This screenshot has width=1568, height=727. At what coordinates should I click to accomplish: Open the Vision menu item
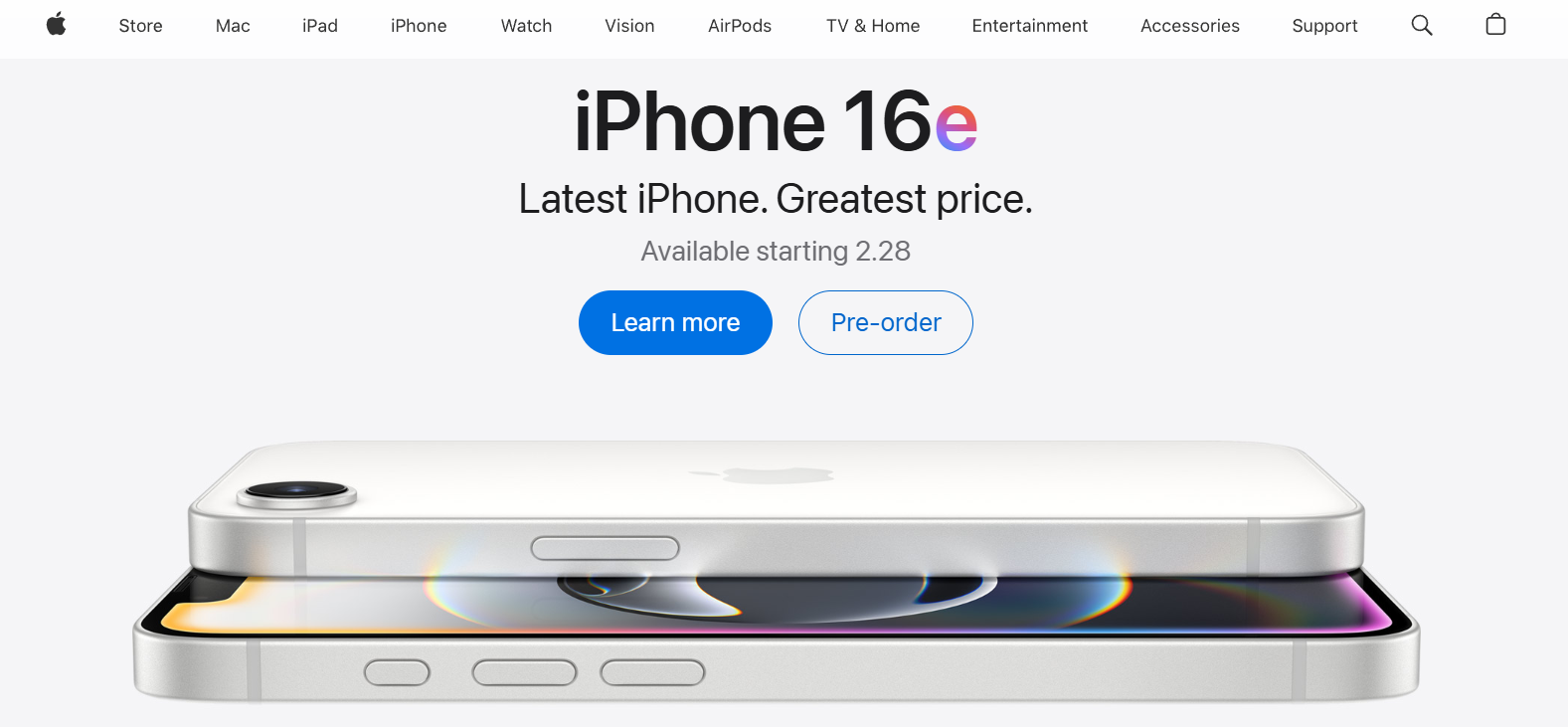pos(629,26)
